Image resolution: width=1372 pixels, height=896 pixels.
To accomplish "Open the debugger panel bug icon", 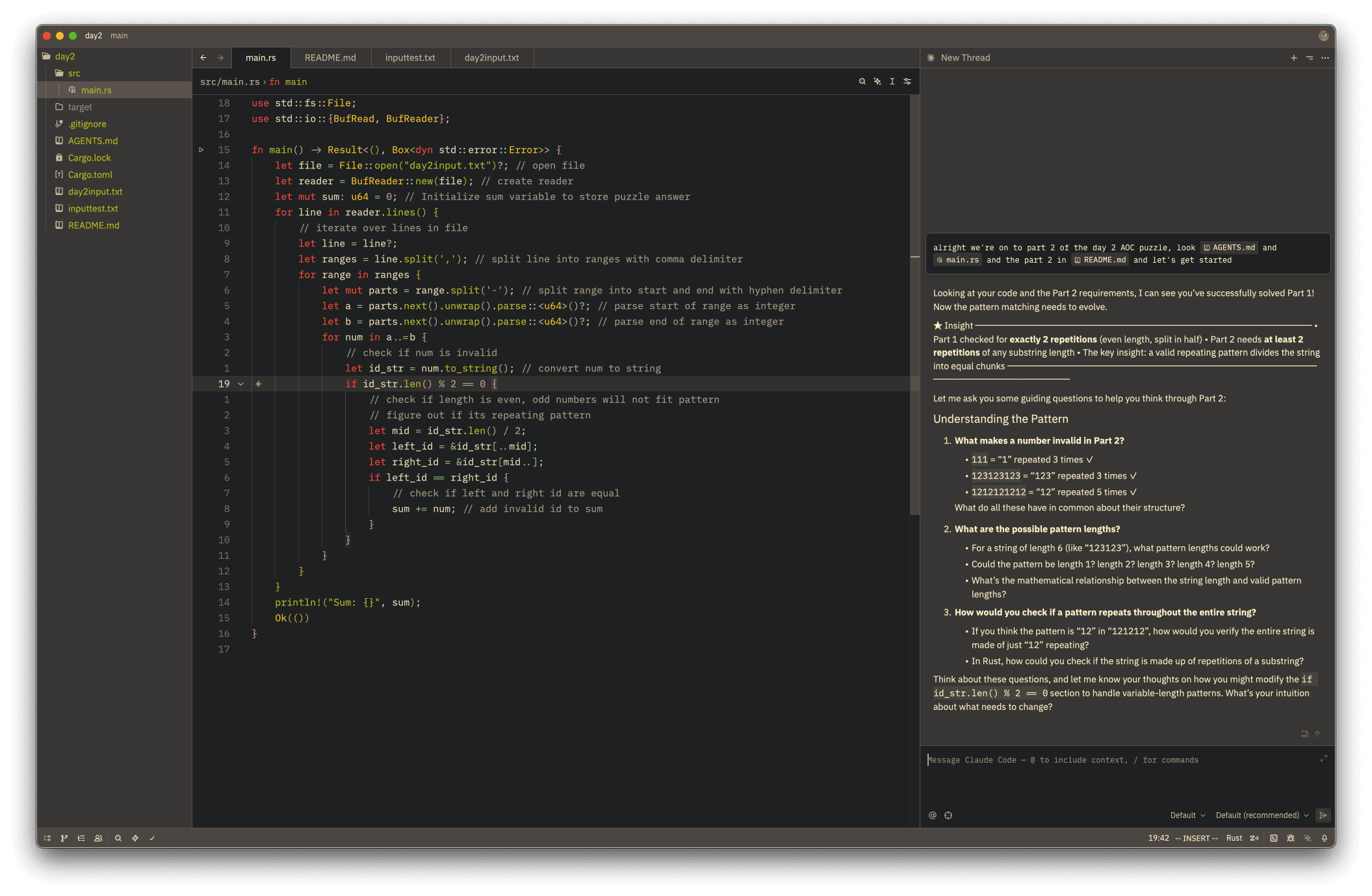I will pyautogui.click(x=1290, y=838).
